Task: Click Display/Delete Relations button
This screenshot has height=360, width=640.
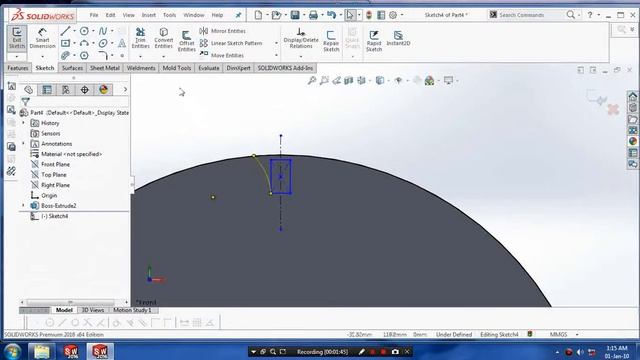Action: point(301,38)
